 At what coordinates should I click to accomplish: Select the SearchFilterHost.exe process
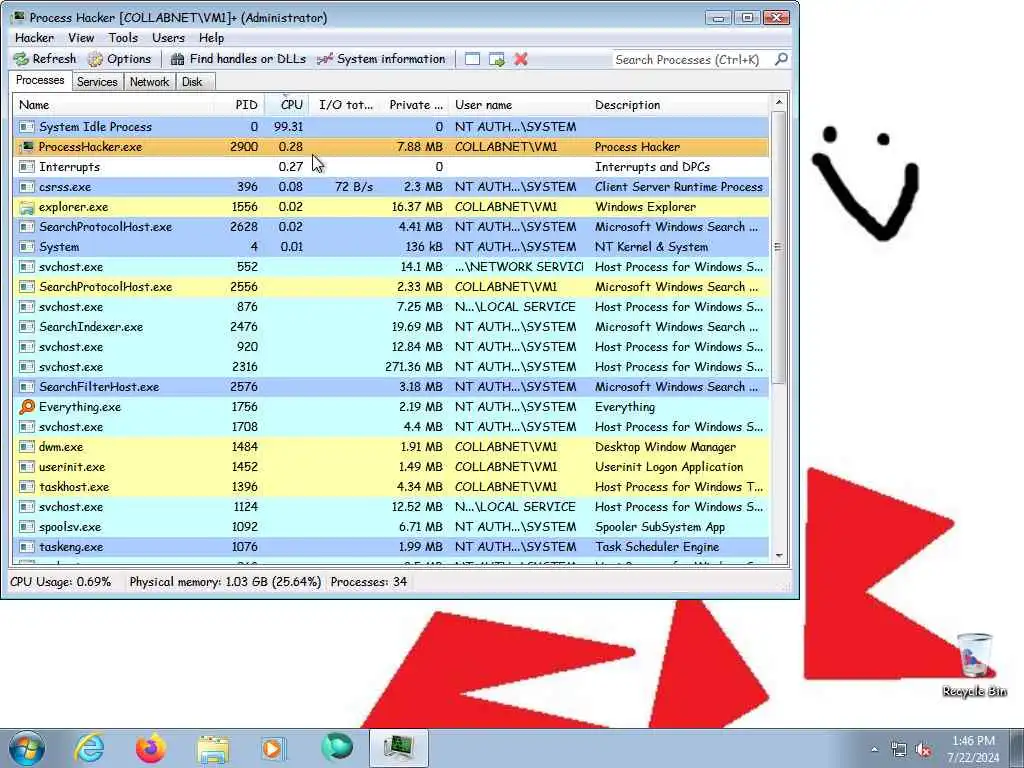(391, 387)
